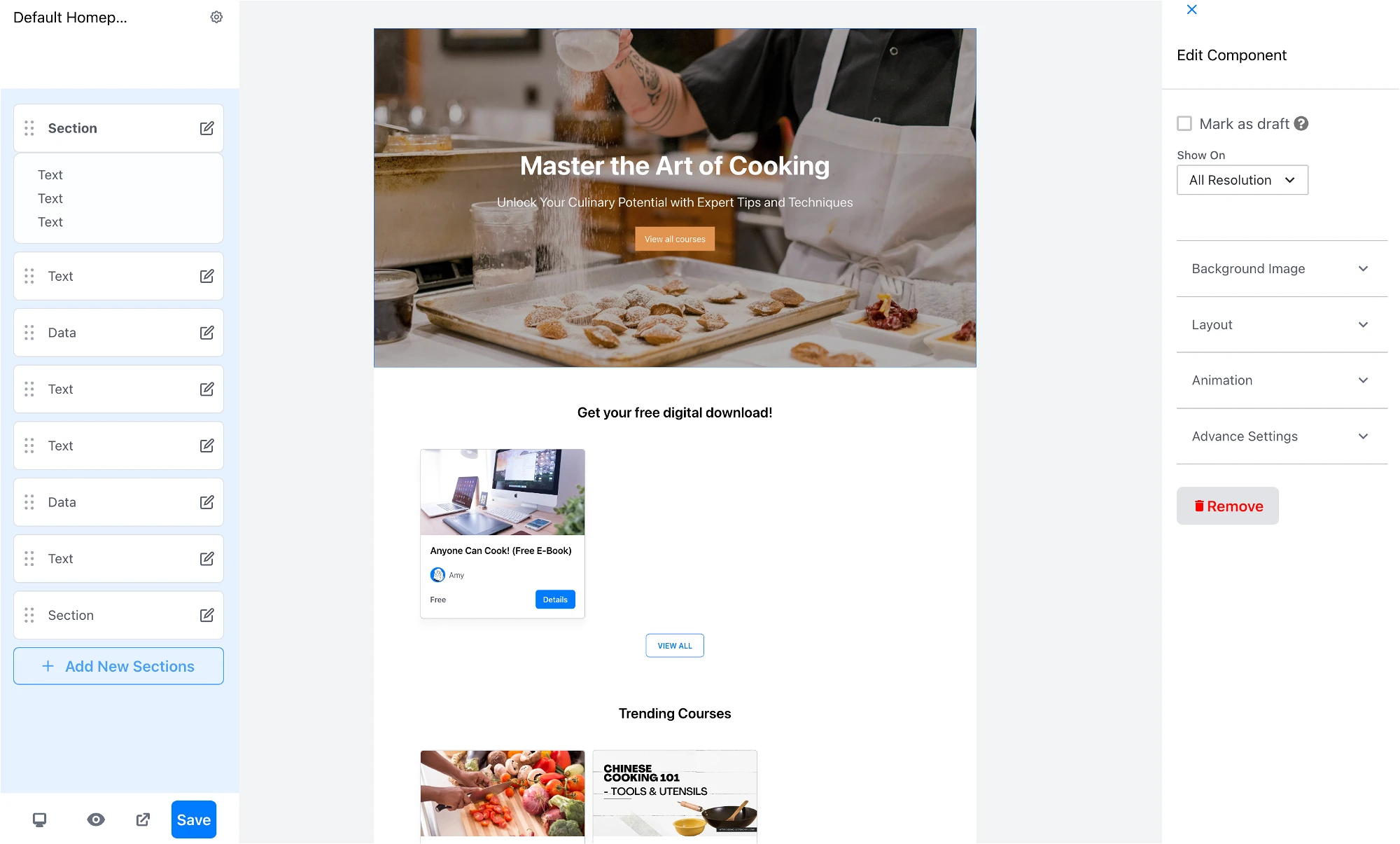1400x844 pixels.
Task: Preview page with the eye icon
Action: [96, 819]
